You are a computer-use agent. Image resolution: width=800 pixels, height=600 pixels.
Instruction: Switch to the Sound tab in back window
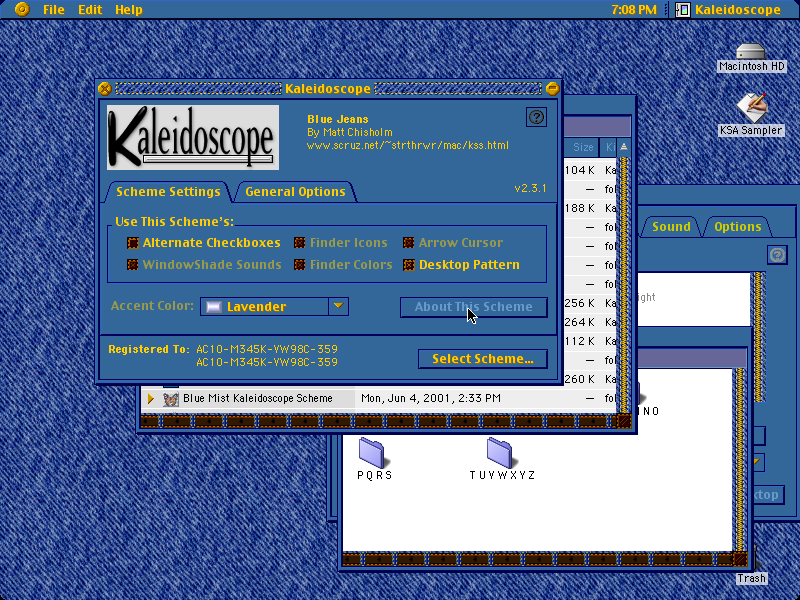pos(671,227)
